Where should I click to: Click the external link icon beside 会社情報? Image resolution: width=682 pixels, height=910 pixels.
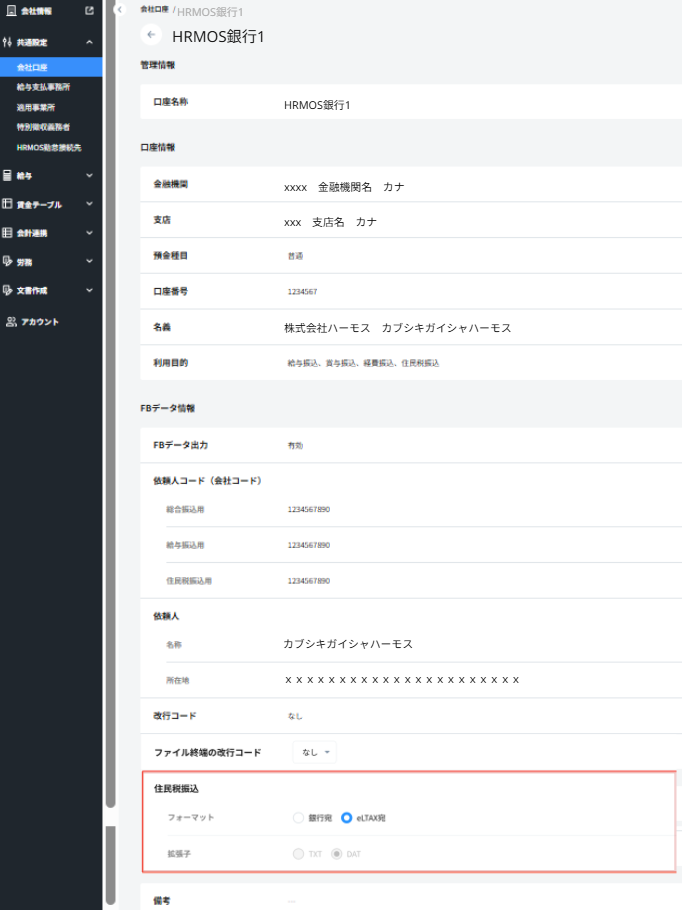[x=90, y=11]
